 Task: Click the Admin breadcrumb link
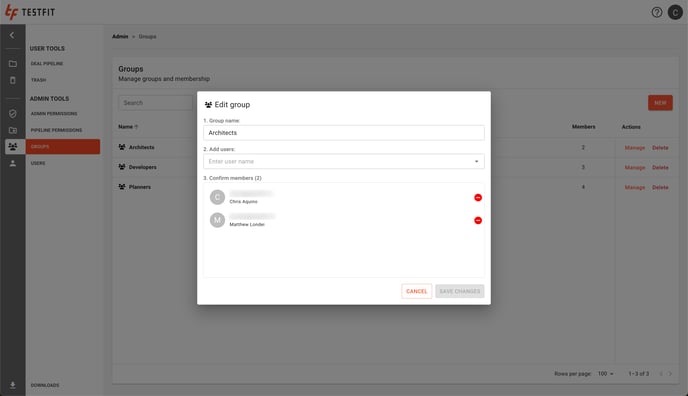point(120,36)
